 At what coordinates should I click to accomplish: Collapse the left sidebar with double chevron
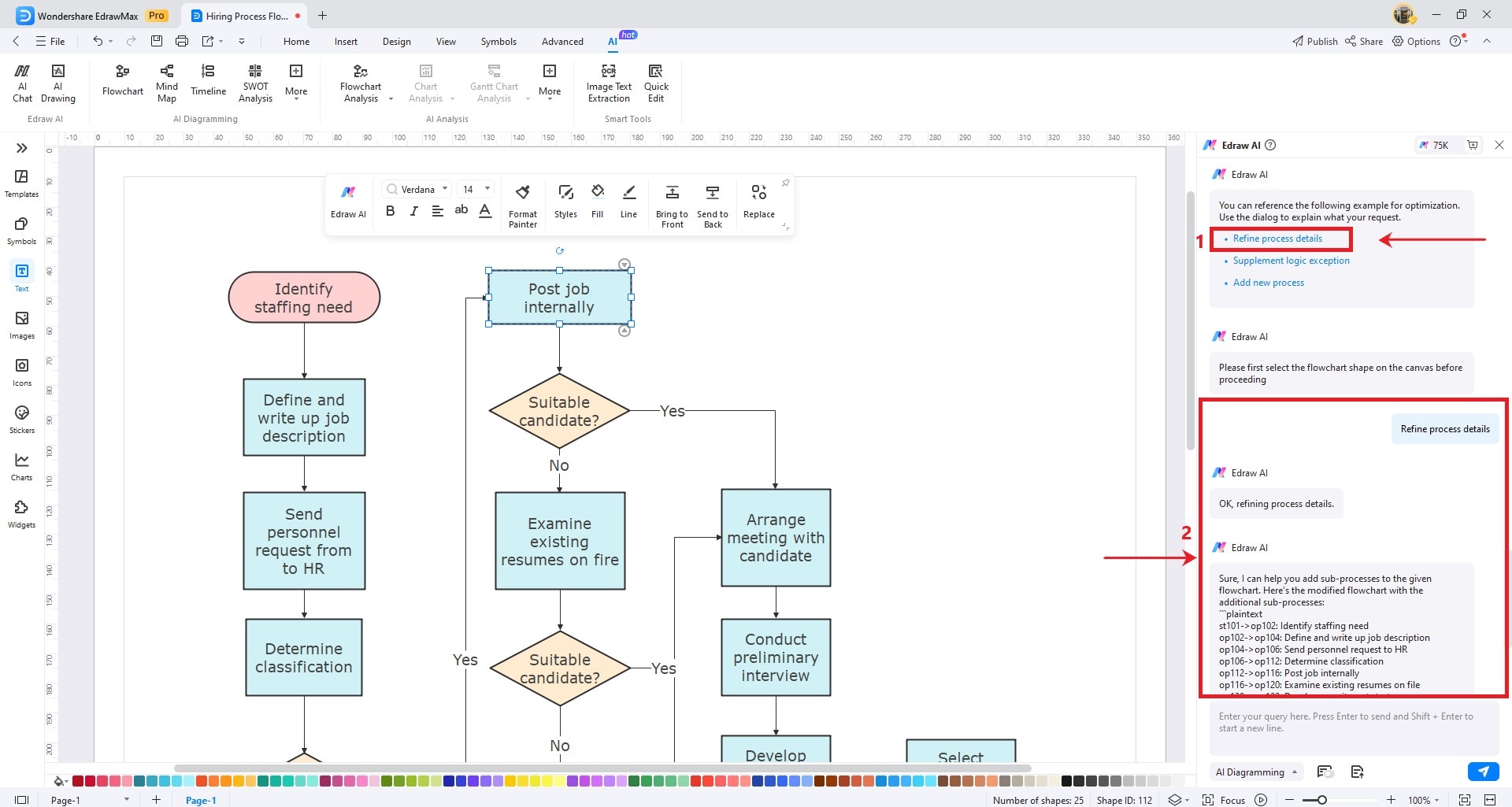[x=22, y=148]
